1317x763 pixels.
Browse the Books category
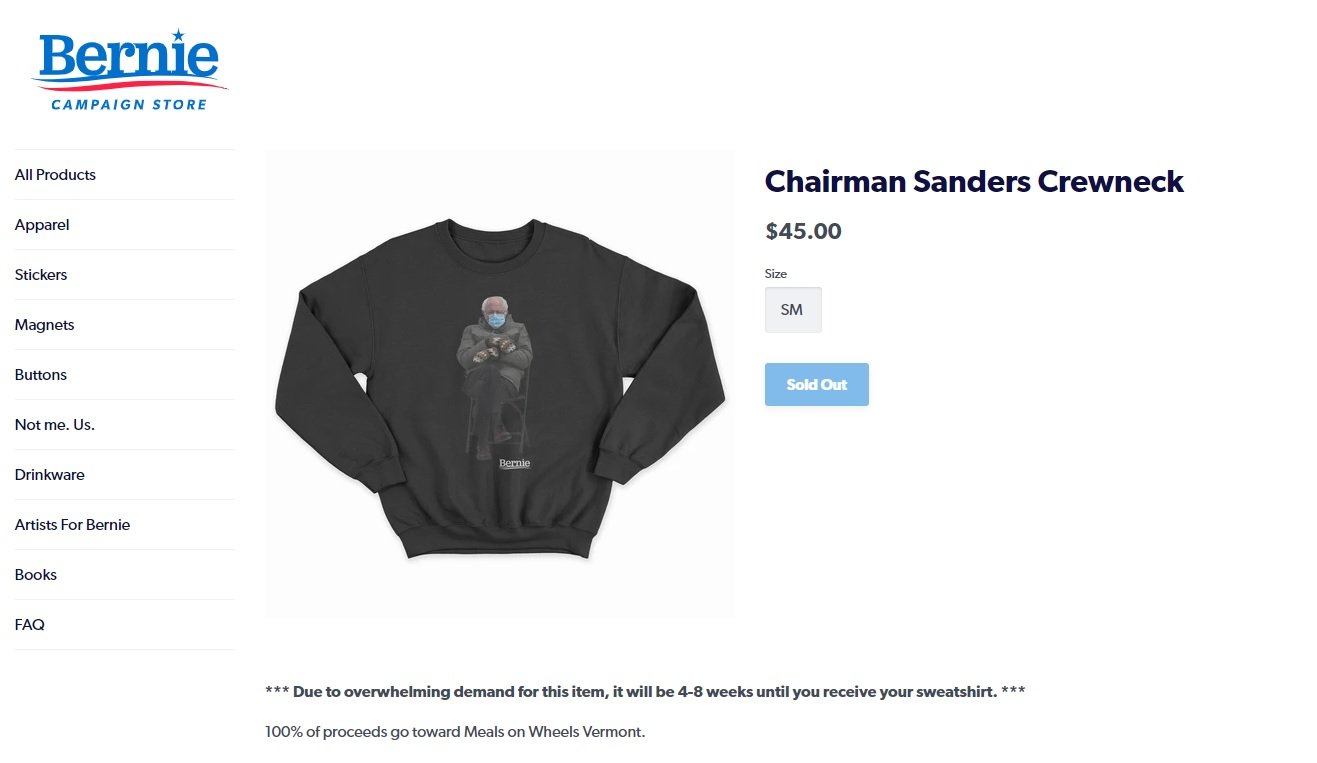click(x=35, y=575)
